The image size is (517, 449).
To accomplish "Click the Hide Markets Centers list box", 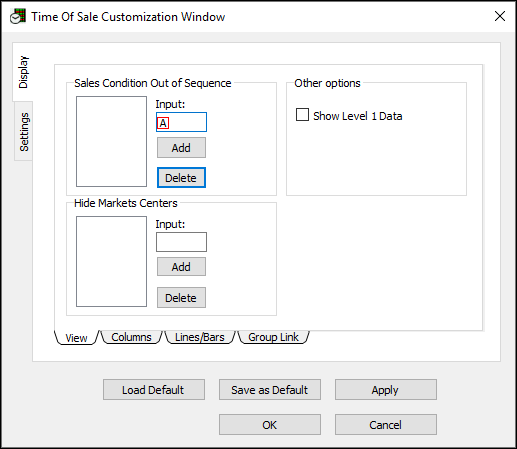I will pyautogui.click(x=111, y=261).
